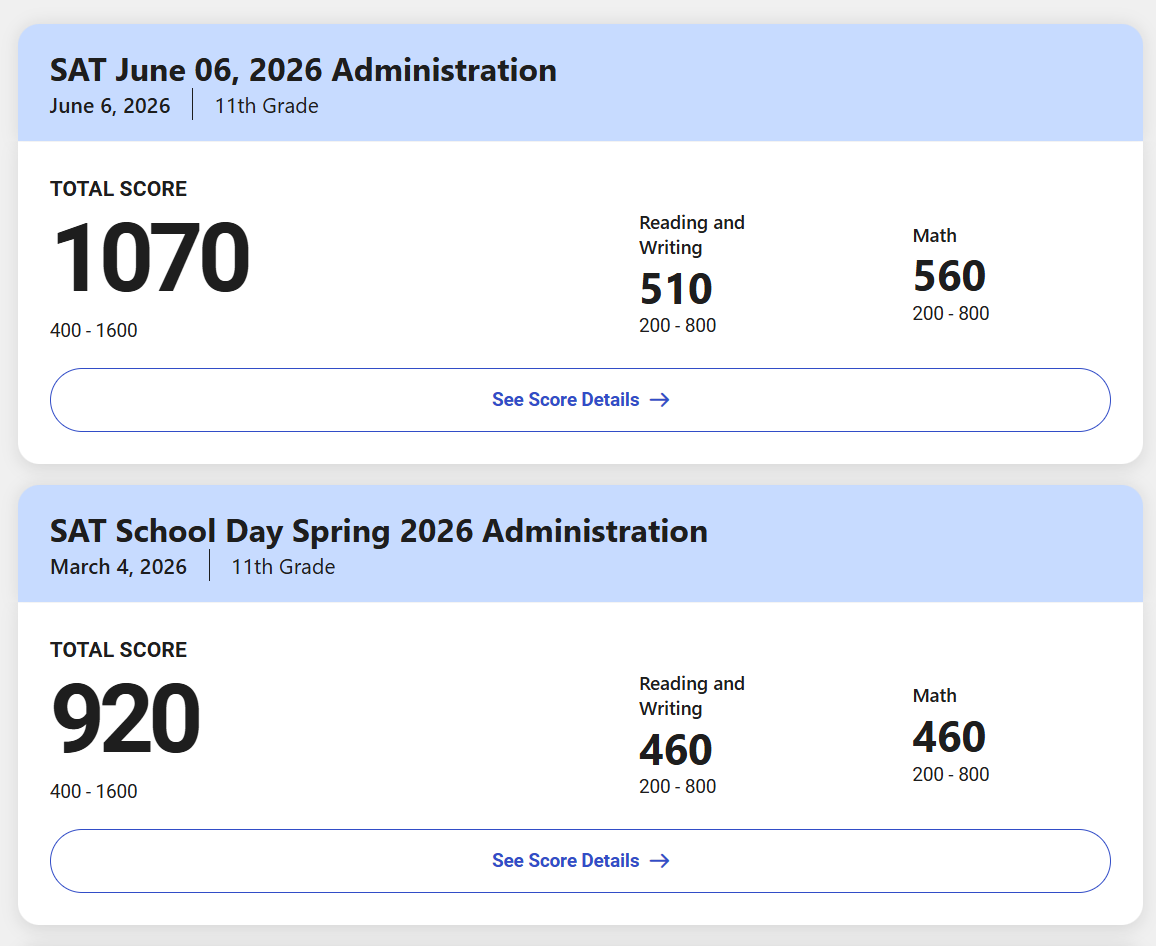Select the SAT June 06, 2026 Administration heading
The width and height of the screenshot is (1156, 946).
click(303, 71)
